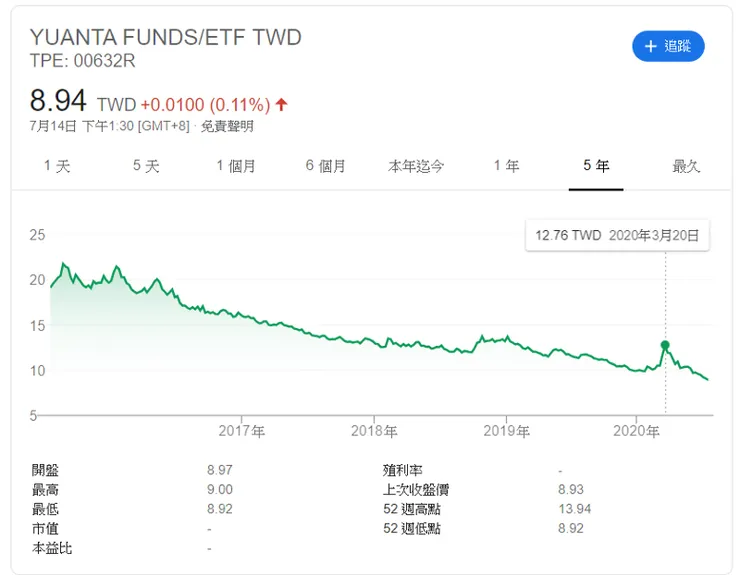Image resolution: width=740 pixels, height=575 pixels.
Task: Click the 開盤 value 8.97
Action: coord(219,470)
